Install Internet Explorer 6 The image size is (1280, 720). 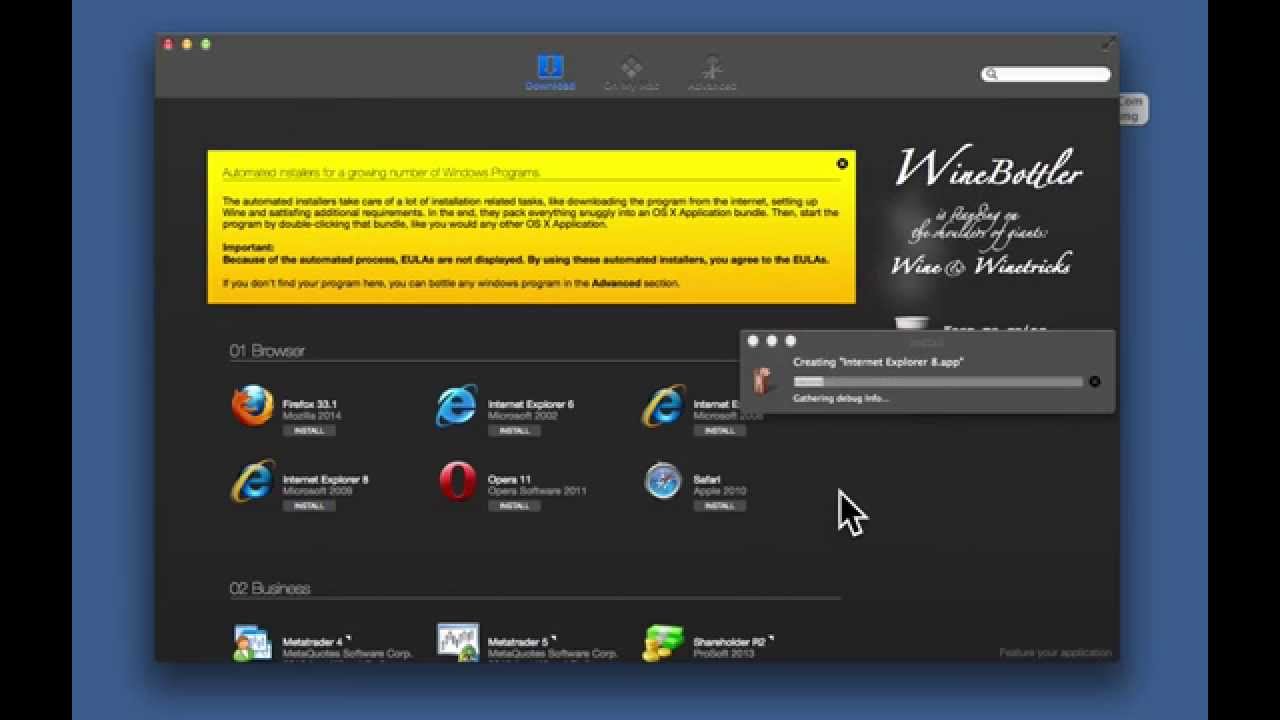pos(514,431)
